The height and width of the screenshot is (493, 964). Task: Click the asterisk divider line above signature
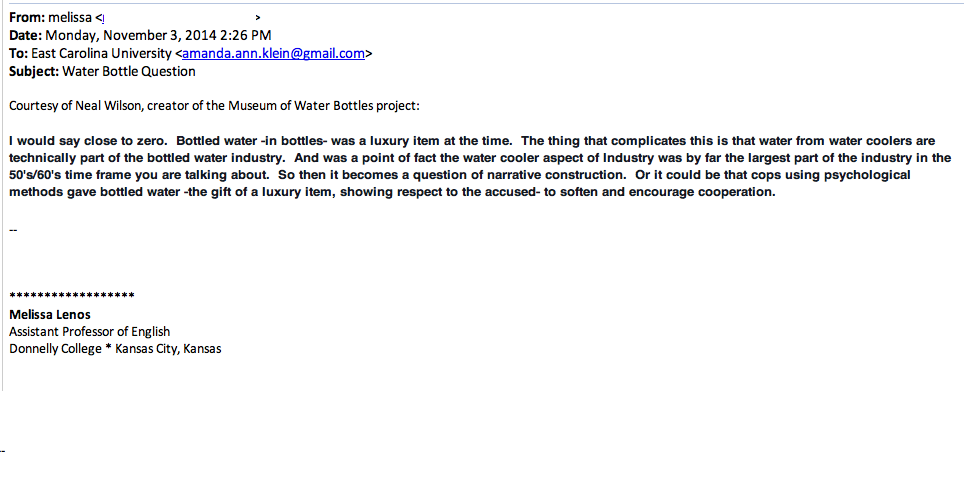point(71,297)
